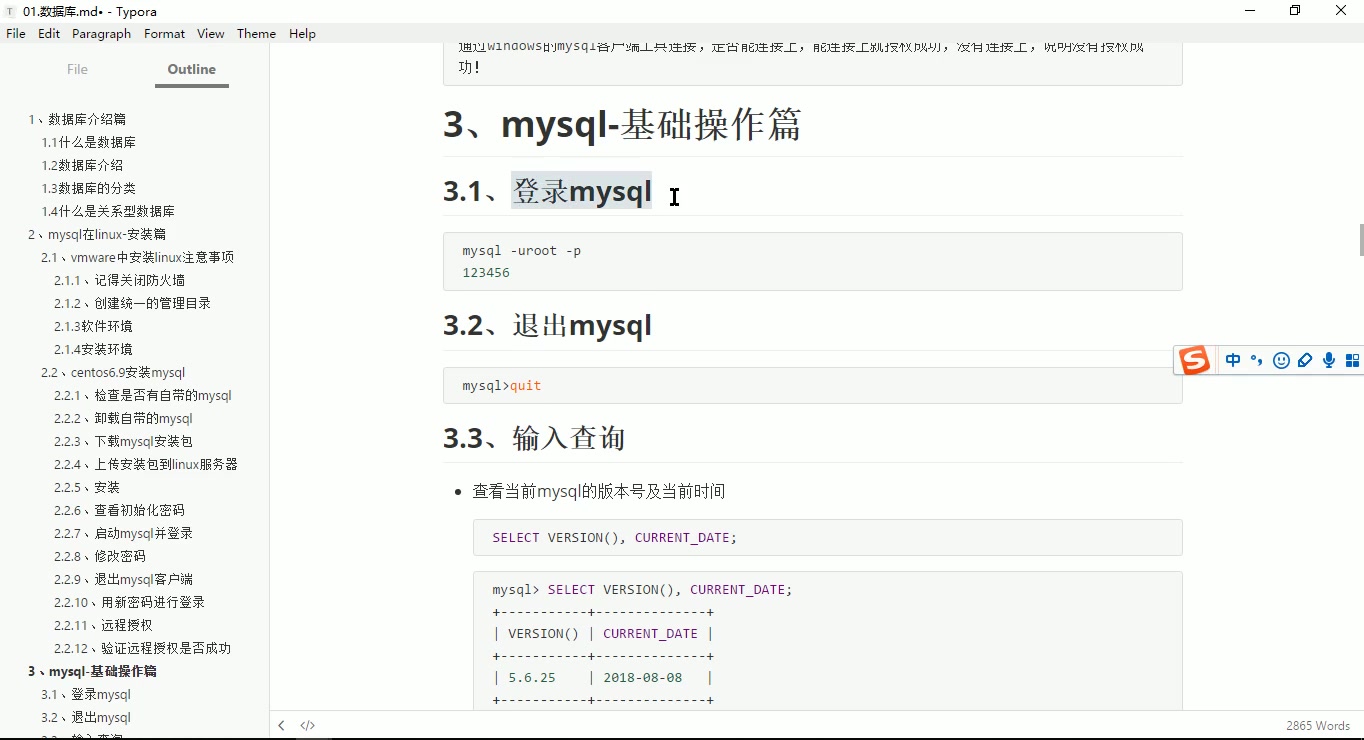Click the password line 123456 in code block

coord(486,272)
